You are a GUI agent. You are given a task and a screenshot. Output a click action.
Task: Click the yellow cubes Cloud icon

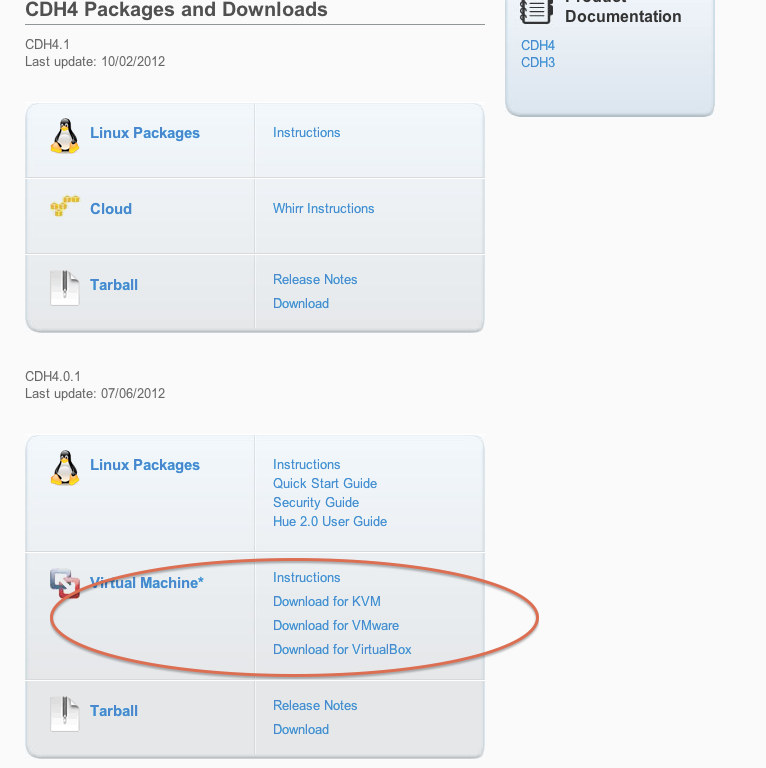point(65,206)
